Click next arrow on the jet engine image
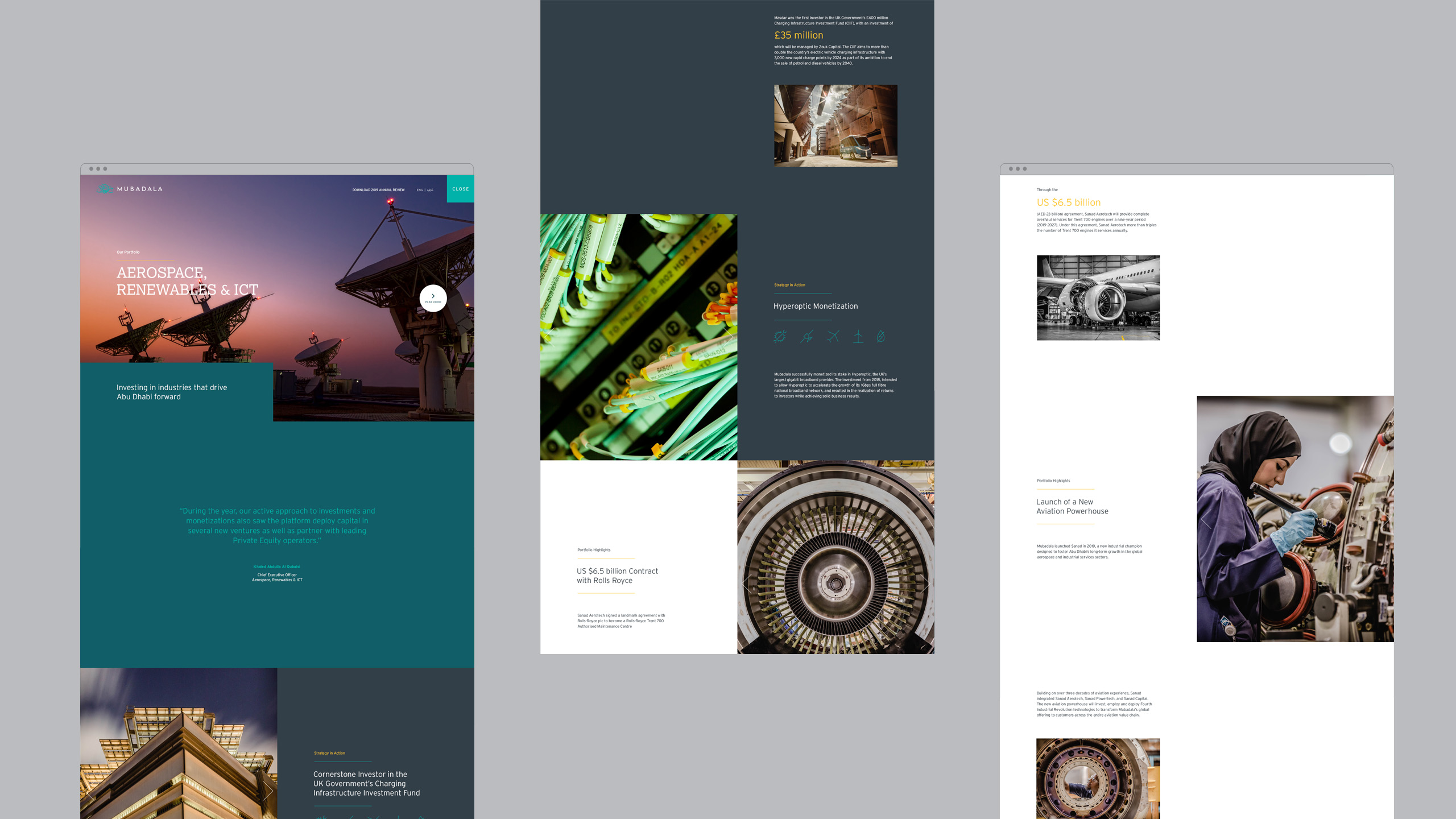1456x819 pixels. [x=925, y=584]
